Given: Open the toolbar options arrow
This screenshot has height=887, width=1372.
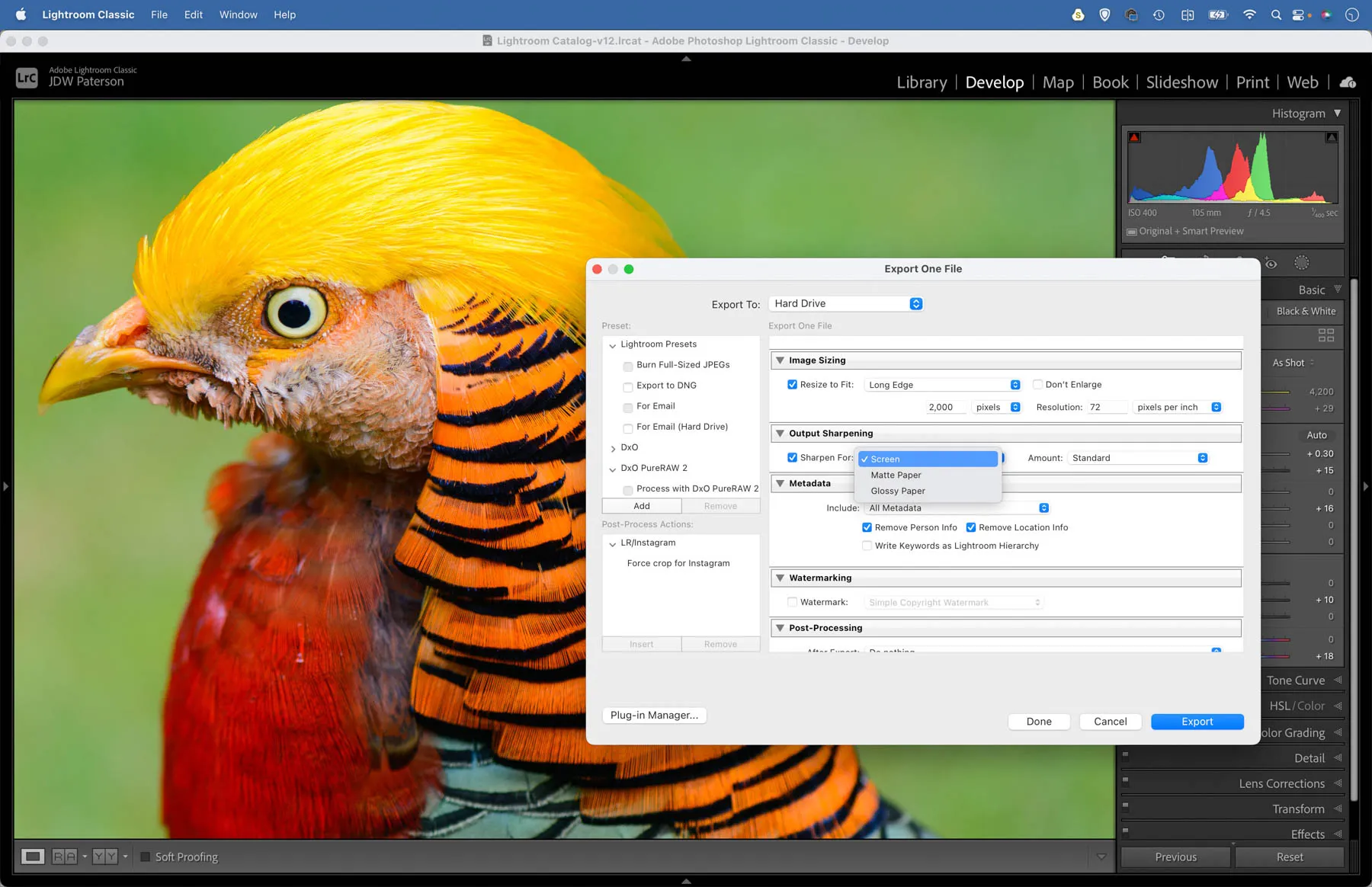Looking at the screenshot, I should (x=1101, y=857).
